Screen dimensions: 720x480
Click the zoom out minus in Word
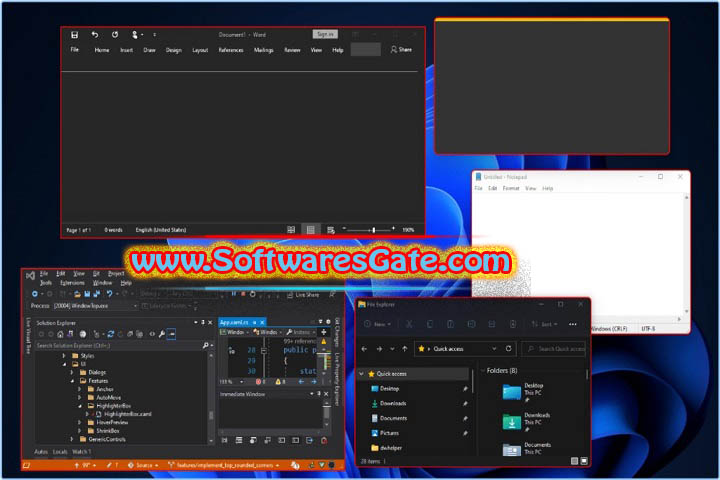[343, 228]
